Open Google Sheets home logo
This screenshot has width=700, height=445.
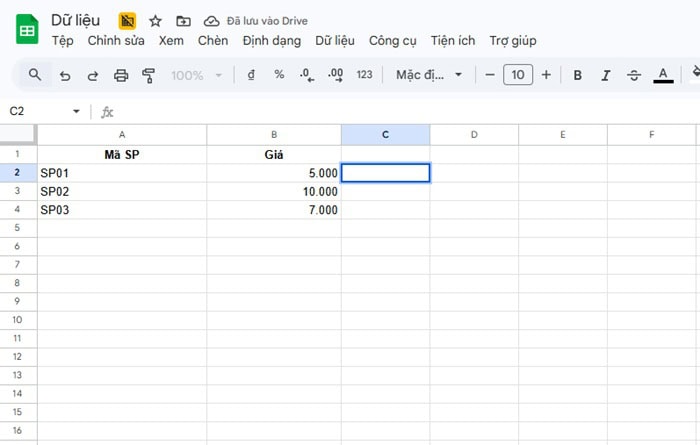(x=26, y=30)
